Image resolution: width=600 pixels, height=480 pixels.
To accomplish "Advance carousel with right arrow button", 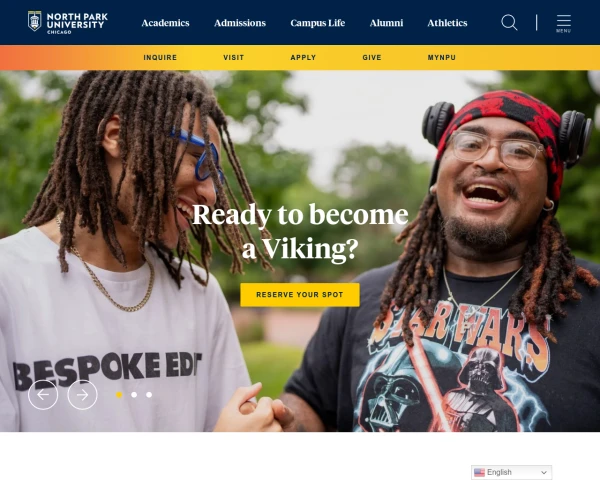I will click(82, 395).
